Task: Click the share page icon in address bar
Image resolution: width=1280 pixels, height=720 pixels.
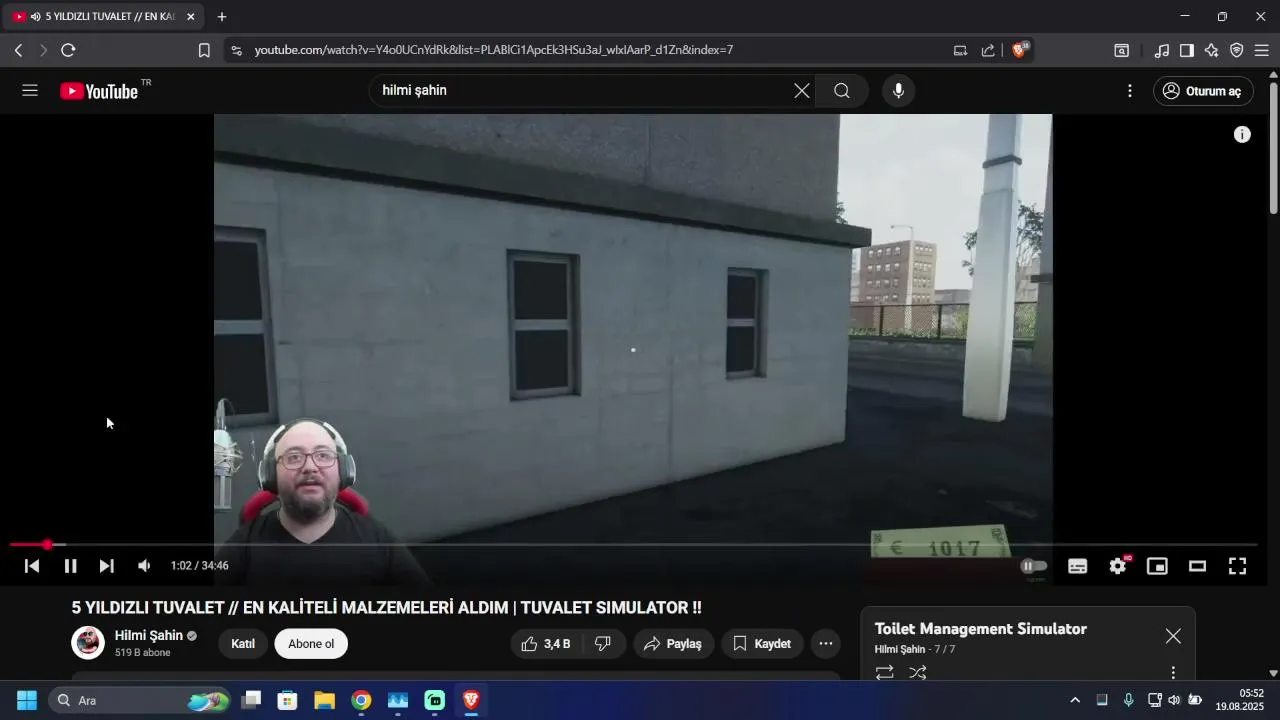Action: point(988,50)
